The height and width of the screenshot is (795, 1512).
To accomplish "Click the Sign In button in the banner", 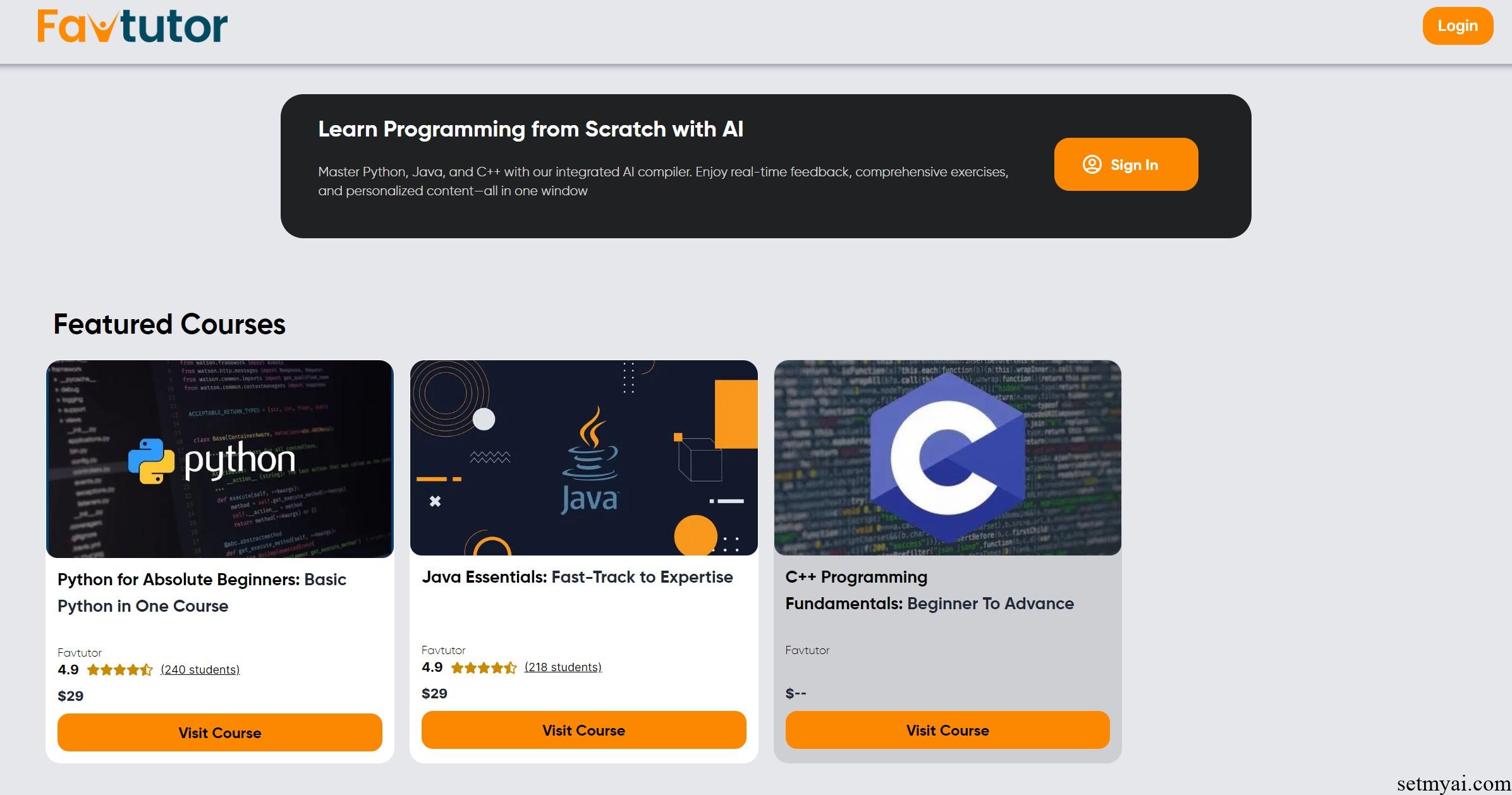I will (x=1126, y=164).
